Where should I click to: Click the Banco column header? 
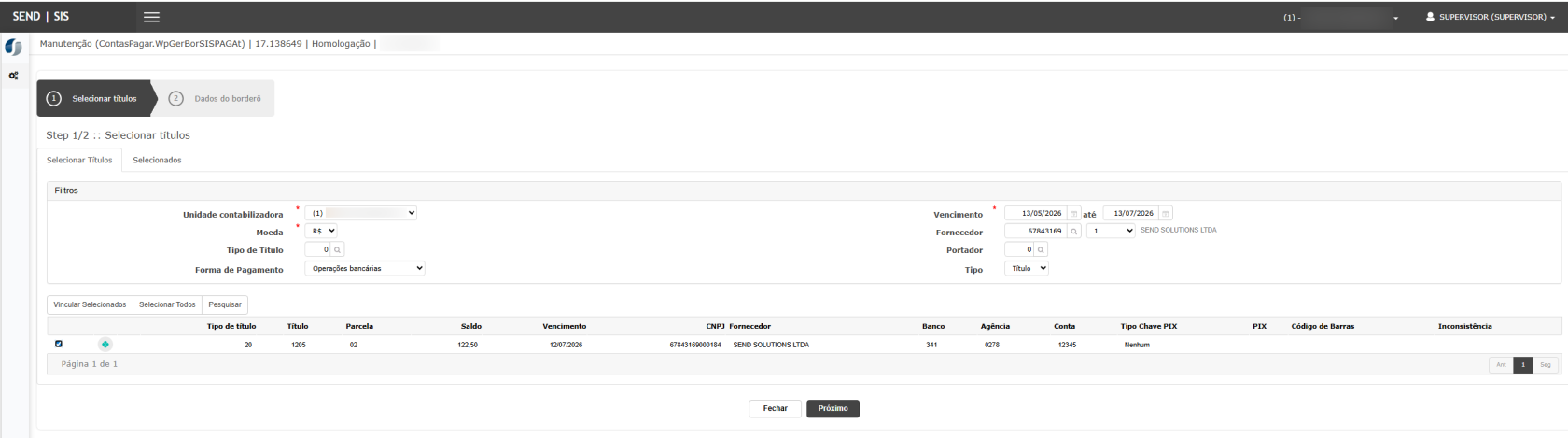click(x=933, y=326)
